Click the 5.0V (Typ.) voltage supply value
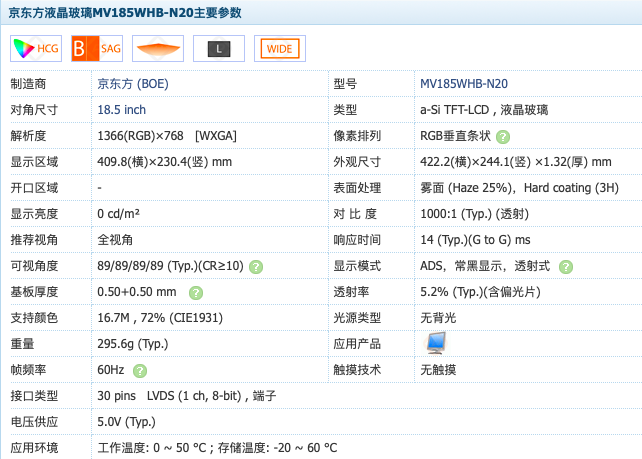The height and width of the screenshot is (459, 642). [x=127, y=422]
